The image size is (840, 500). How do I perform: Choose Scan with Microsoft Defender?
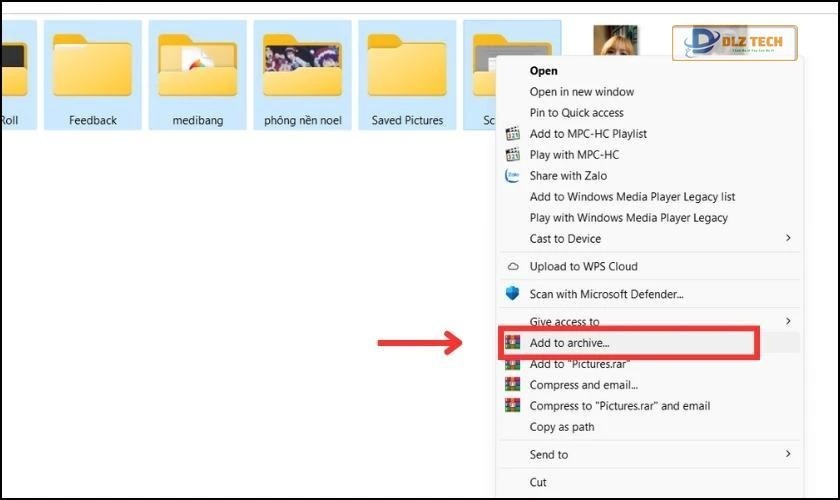click(606, 294)
